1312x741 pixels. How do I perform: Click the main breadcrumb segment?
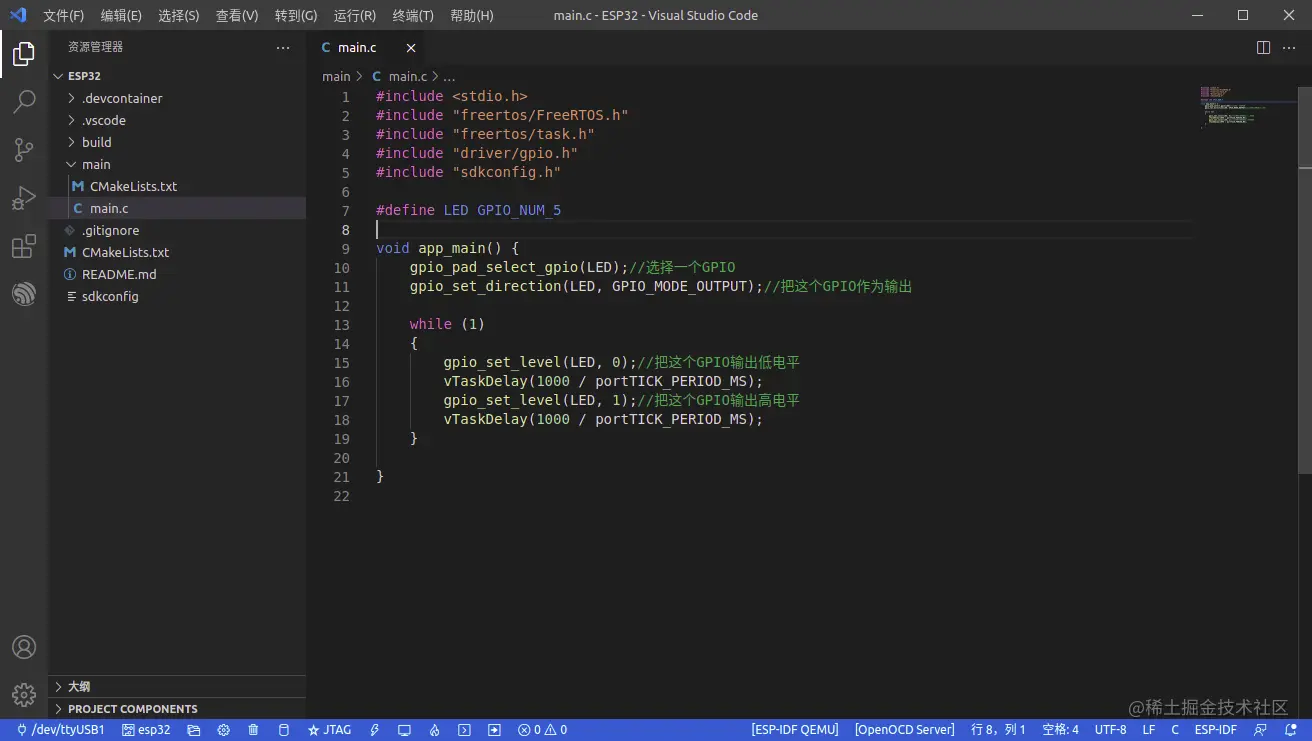tap(336, 76)
